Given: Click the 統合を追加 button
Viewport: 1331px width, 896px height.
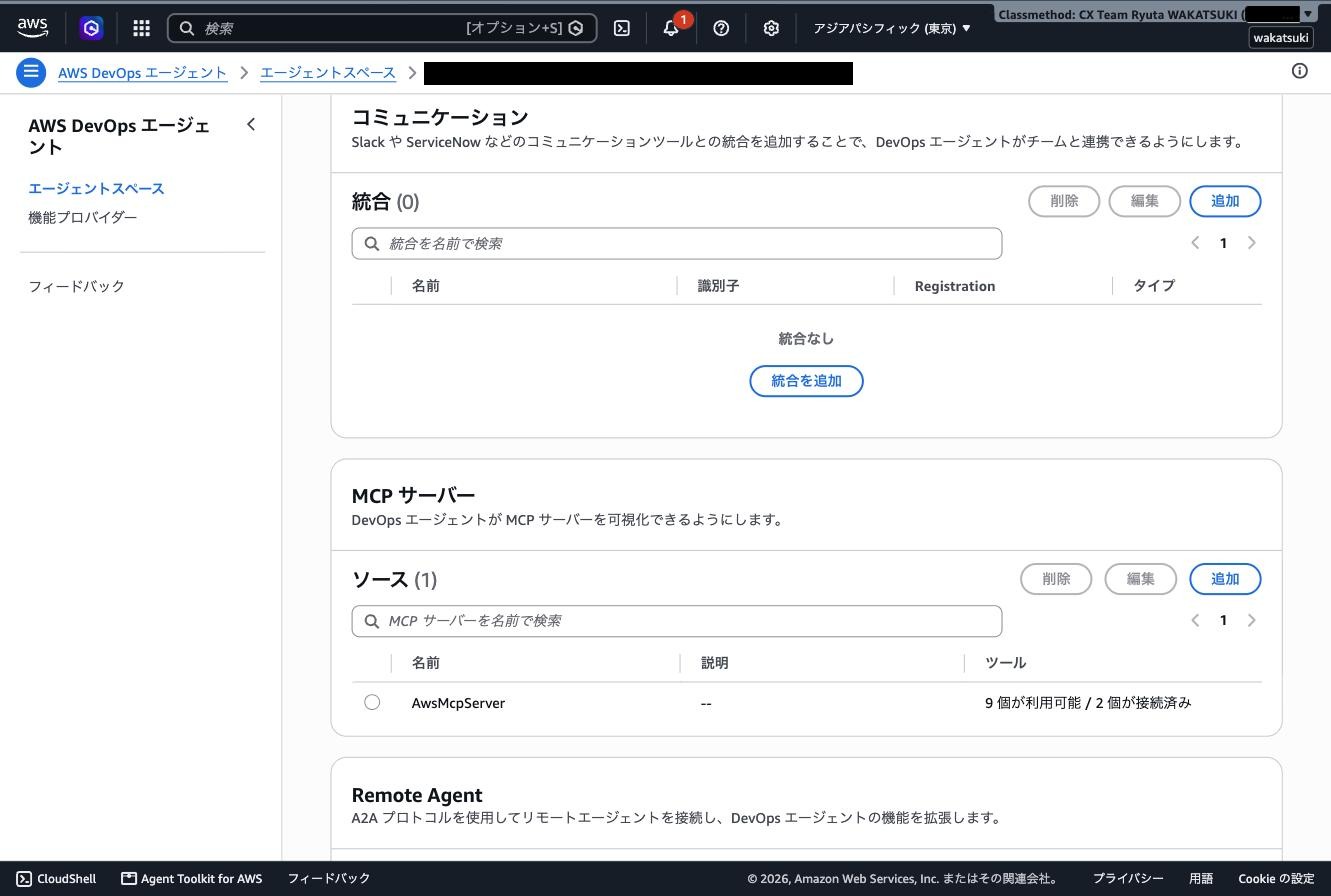Looking at the screenshot, I should 806,381.
